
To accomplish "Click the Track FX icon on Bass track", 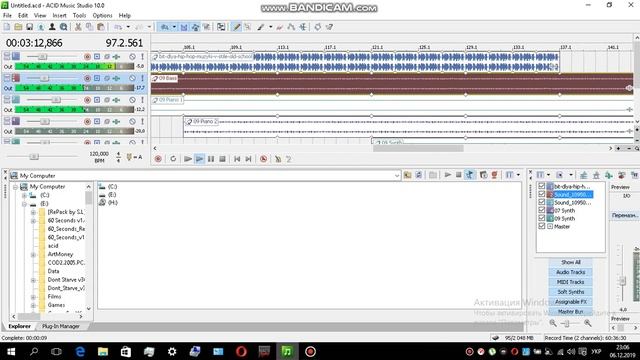I will point(116,78).
